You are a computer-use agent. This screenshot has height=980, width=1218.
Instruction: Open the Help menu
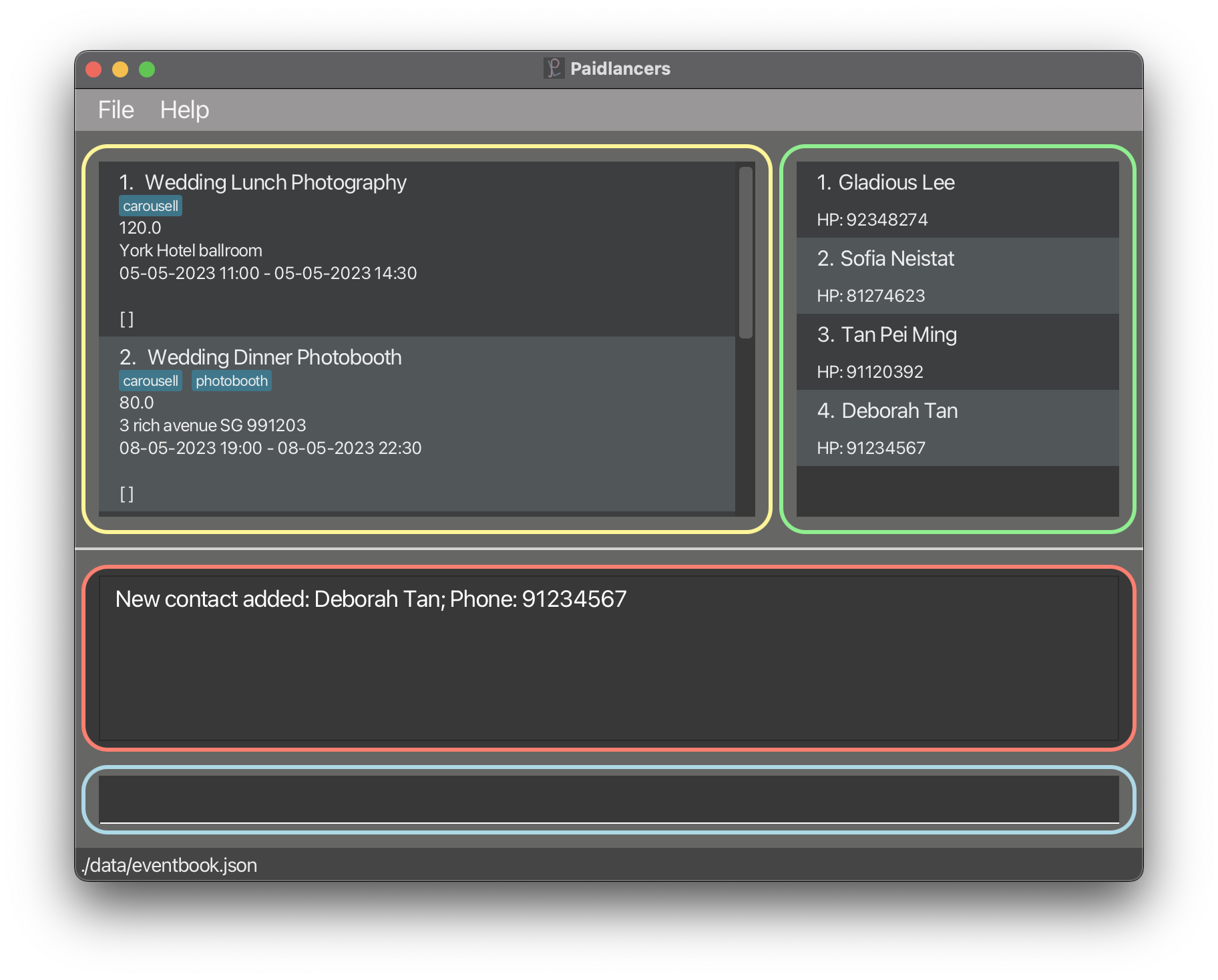(184, 109)
